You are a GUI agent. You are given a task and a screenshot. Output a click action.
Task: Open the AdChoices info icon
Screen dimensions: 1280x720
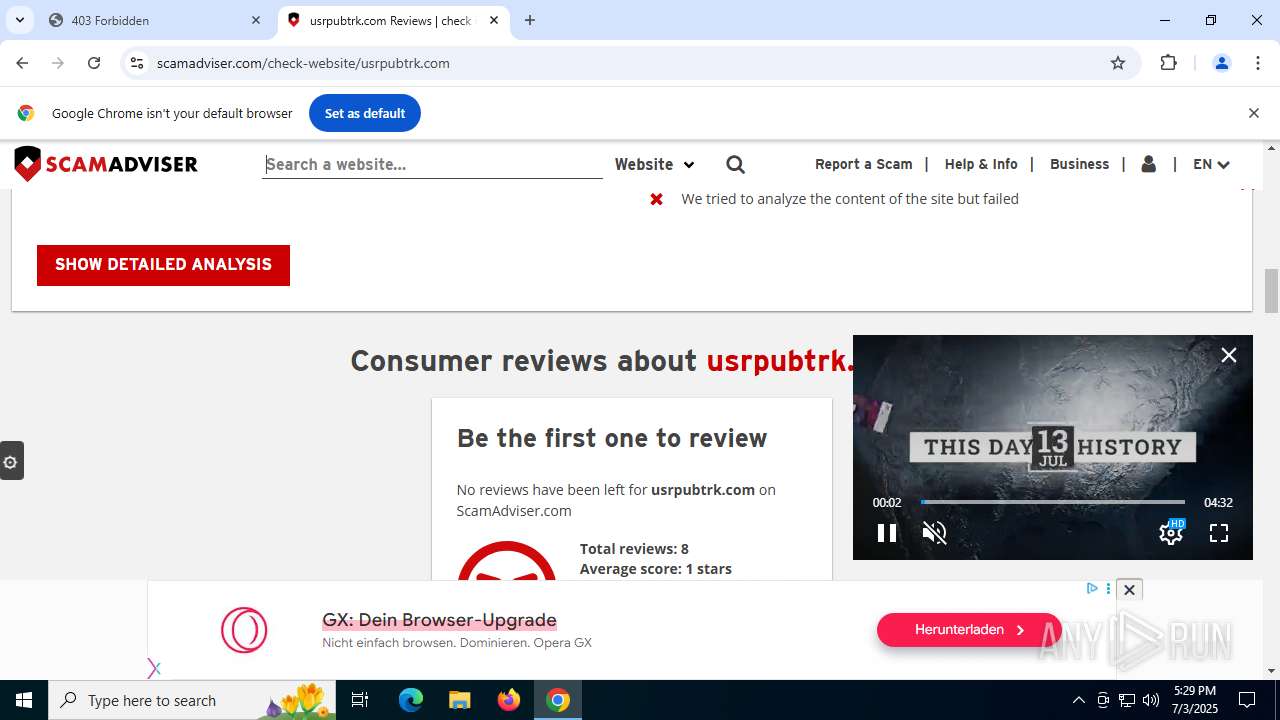pos(1092,589)
